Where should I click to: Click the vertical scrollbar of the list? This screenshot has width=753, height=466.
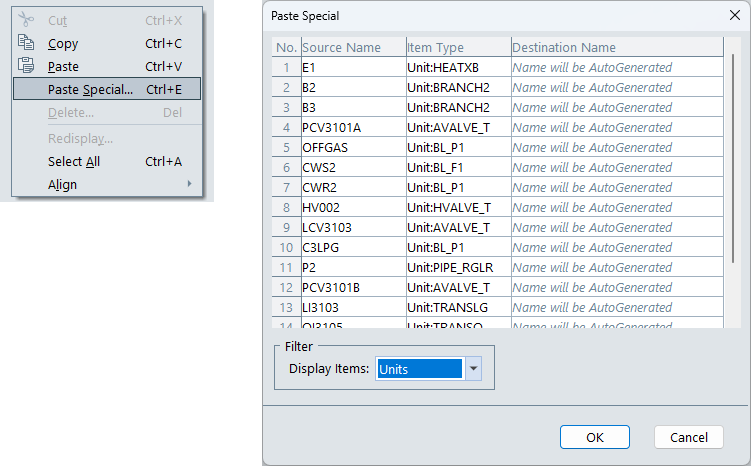(x=732, y=150)
